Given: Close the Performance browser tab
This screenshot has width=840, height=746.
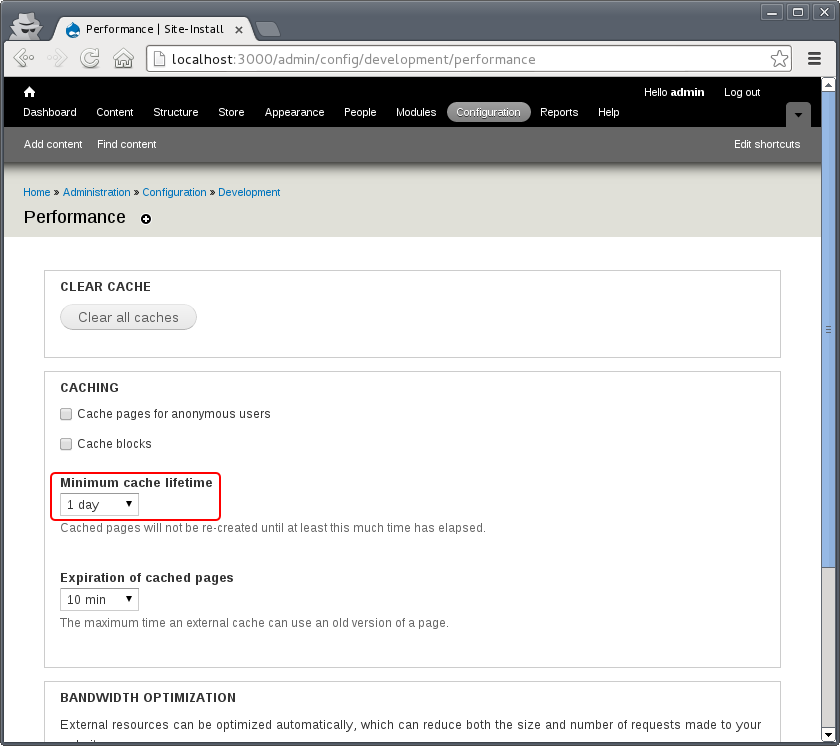Looking at the screenshot, I should (x=239, y=30).
